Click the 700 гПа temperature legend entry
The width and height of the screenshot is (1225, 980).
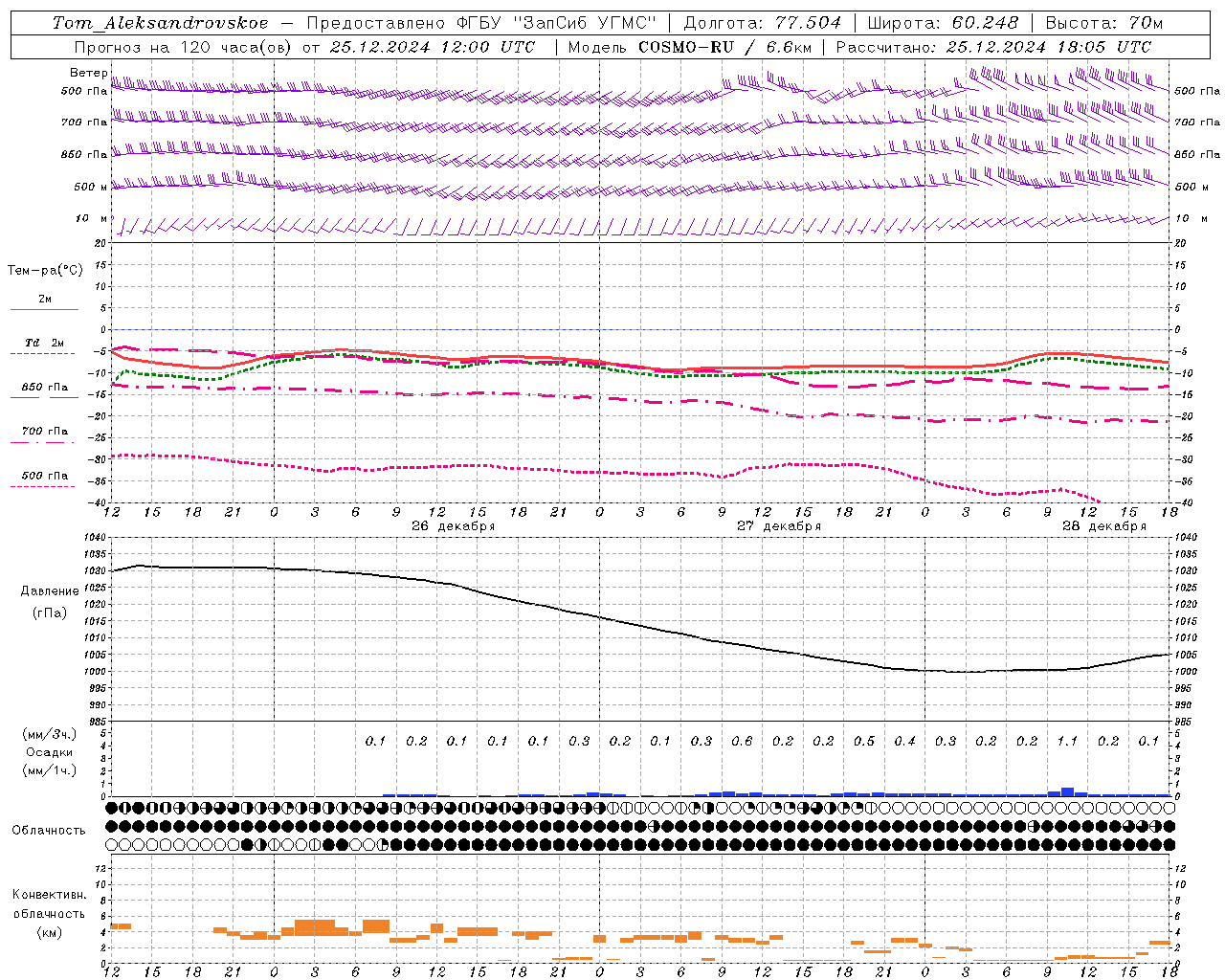pos(45,432)
